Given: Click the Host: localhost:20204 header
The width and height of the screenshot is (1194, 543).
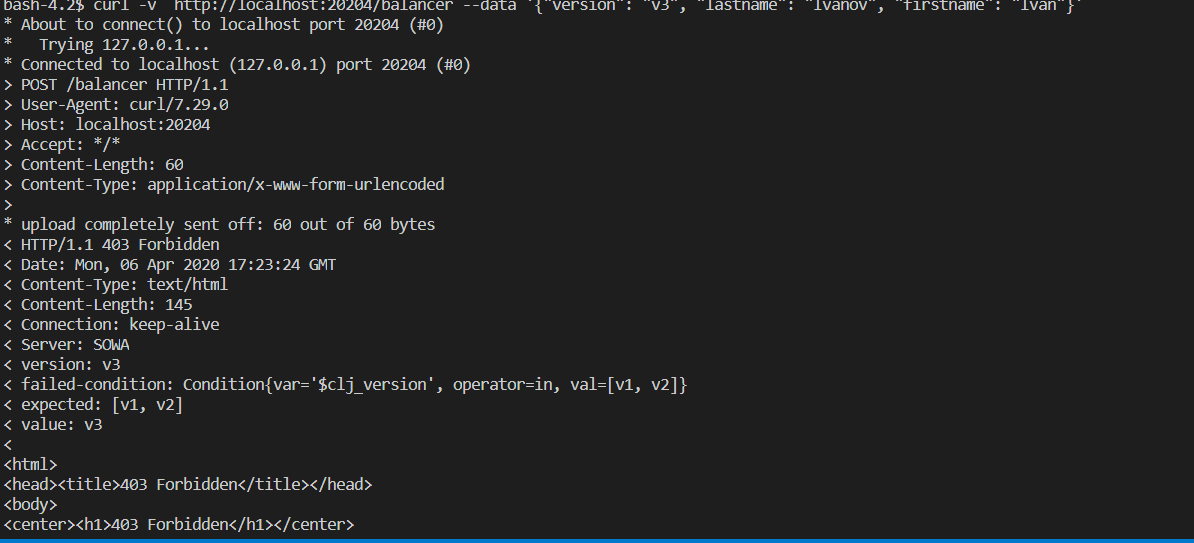Looking at the screenshot, I should click(x=107, y=124).
